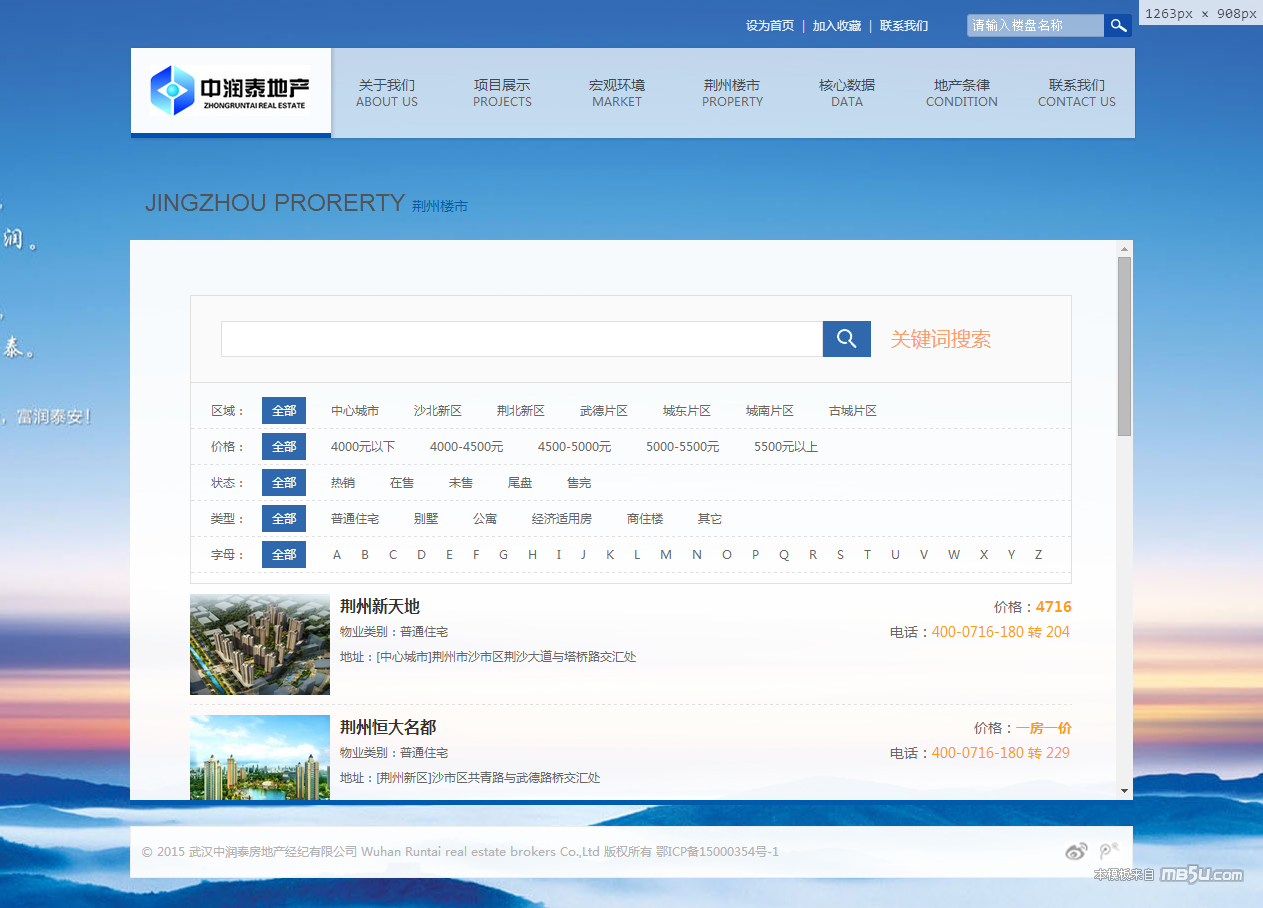Go to 关于我们 ABOUT US
This screenshot has width=1263, height=908.
387,93
